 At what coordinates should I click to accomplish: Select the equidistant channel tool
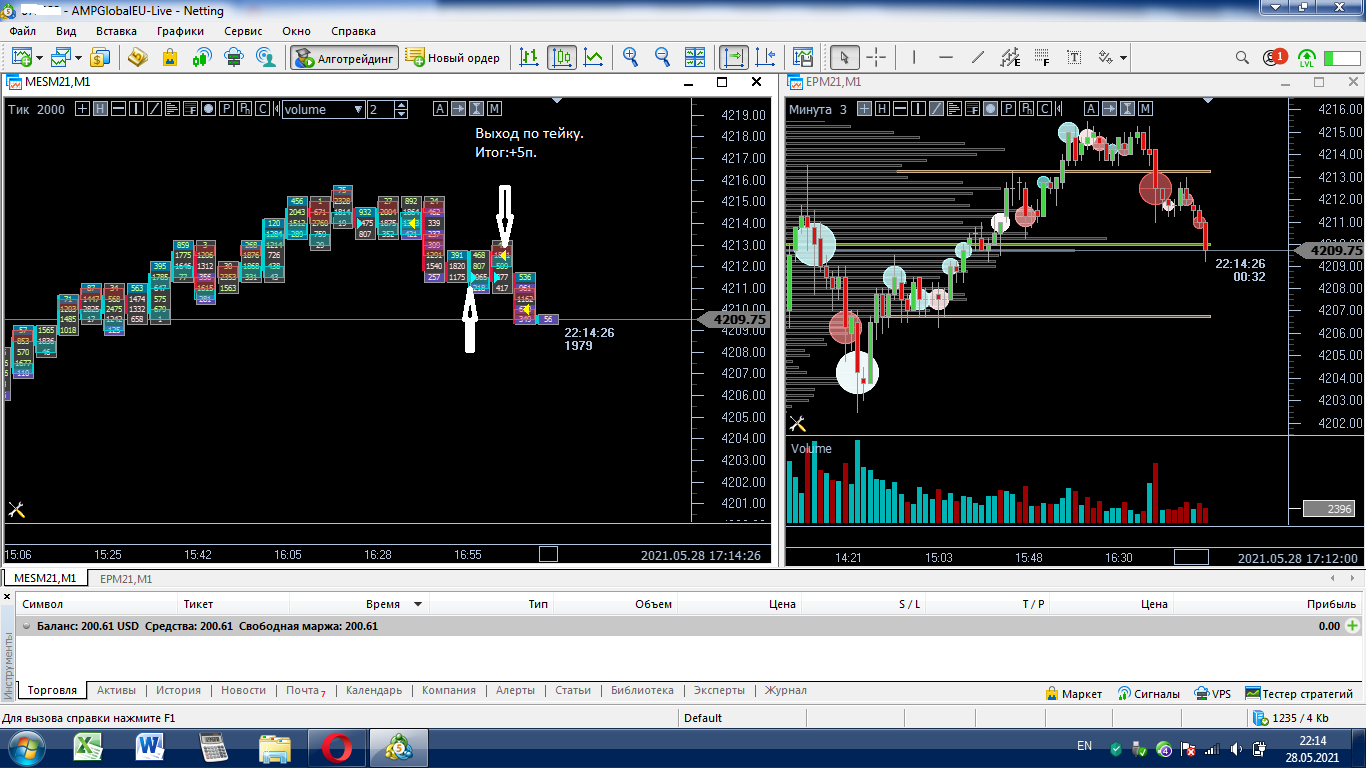click(1010, 57)
